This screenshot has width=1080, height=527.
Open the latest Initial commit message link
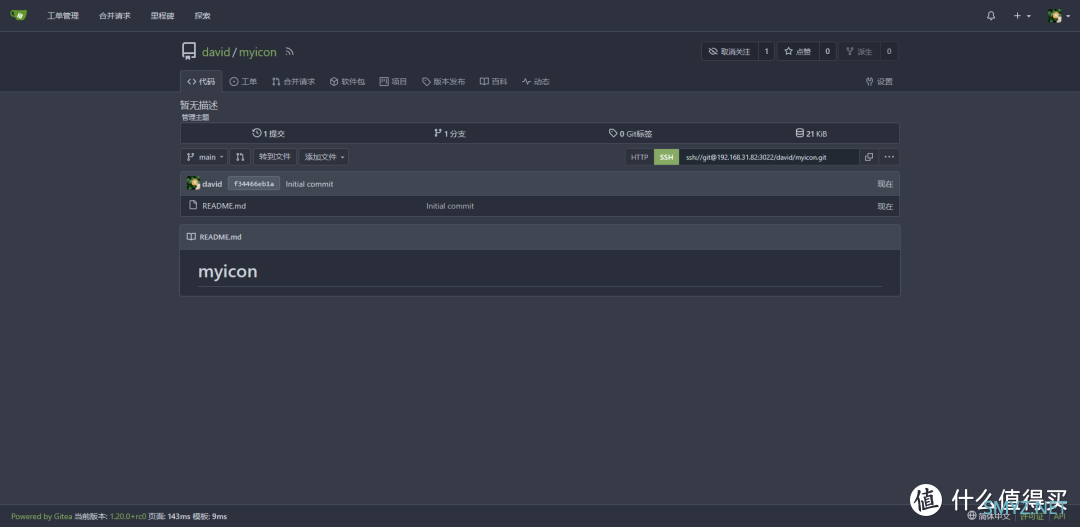click(309, 184)
